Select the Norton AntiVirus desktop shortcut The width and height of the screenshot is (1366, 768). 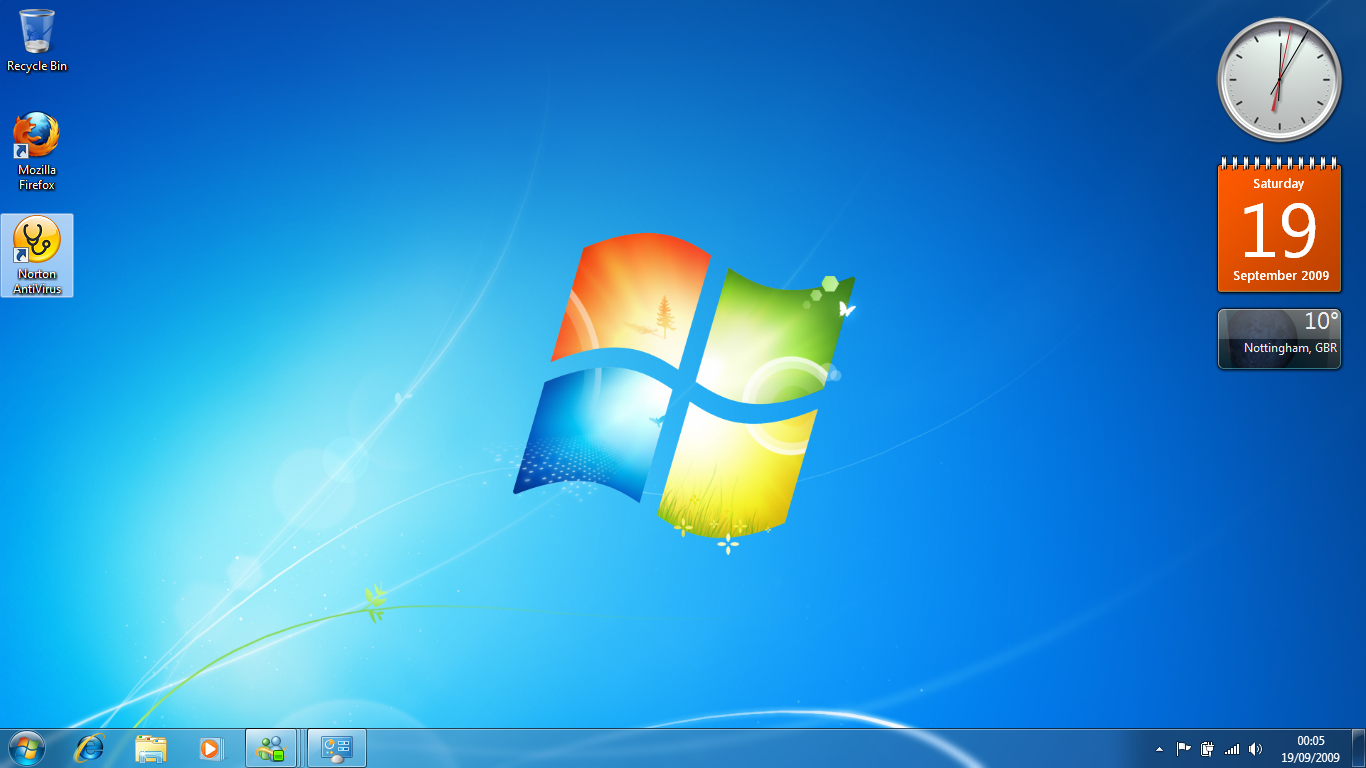(x=37, y=255)
